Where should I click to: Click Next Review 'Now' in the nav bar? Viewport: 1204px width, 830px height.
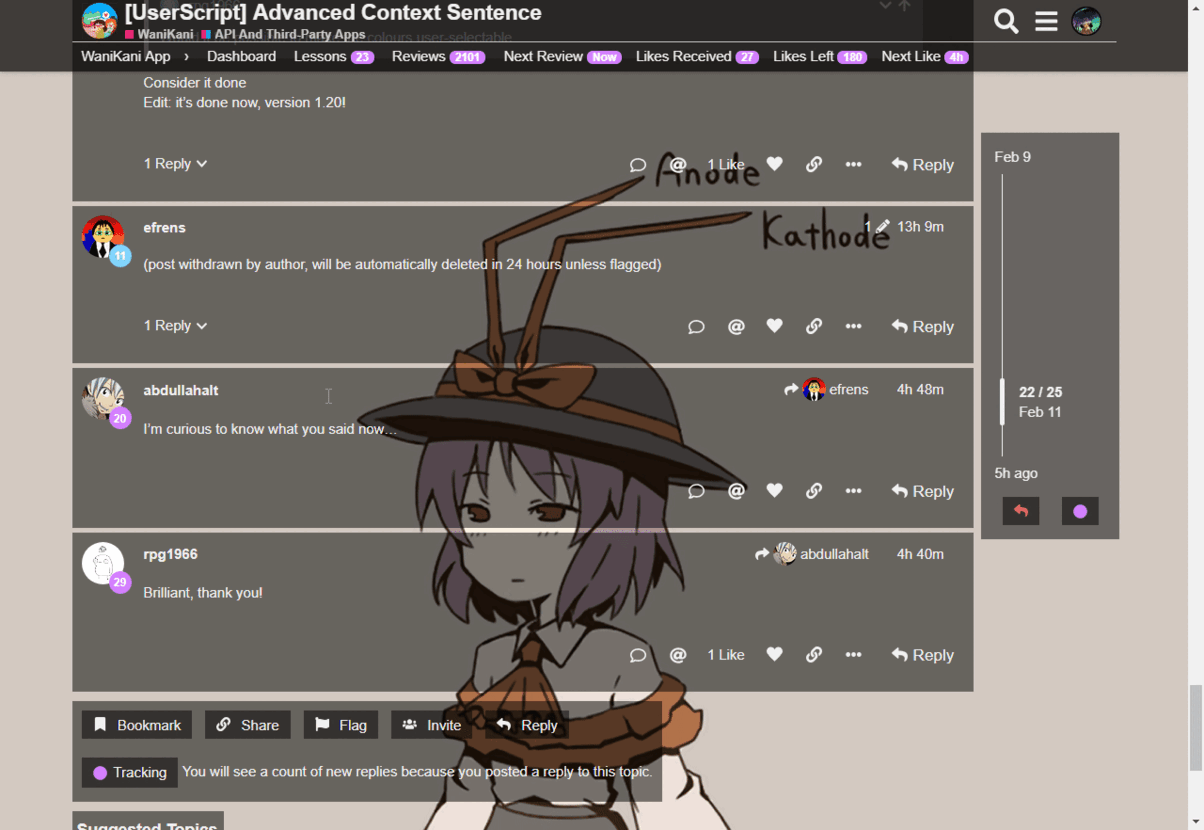[x=562, y=57]
